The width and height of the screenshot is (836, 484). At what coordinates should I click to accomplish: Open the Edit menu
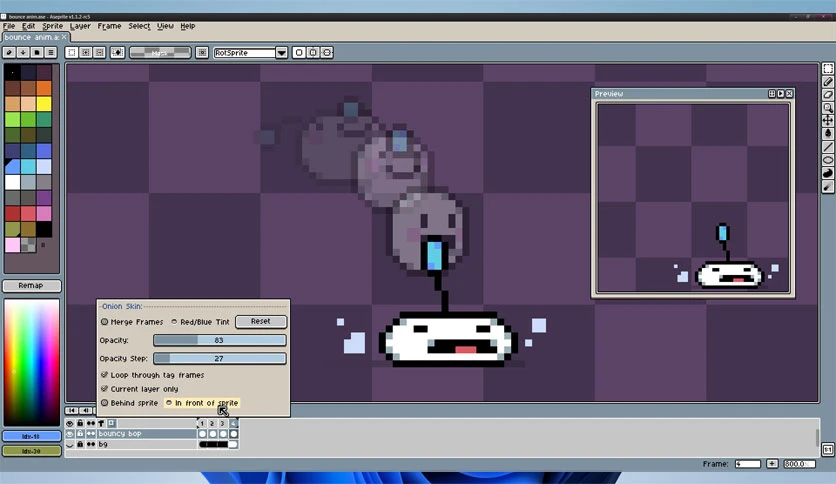(x=28, y=26)
